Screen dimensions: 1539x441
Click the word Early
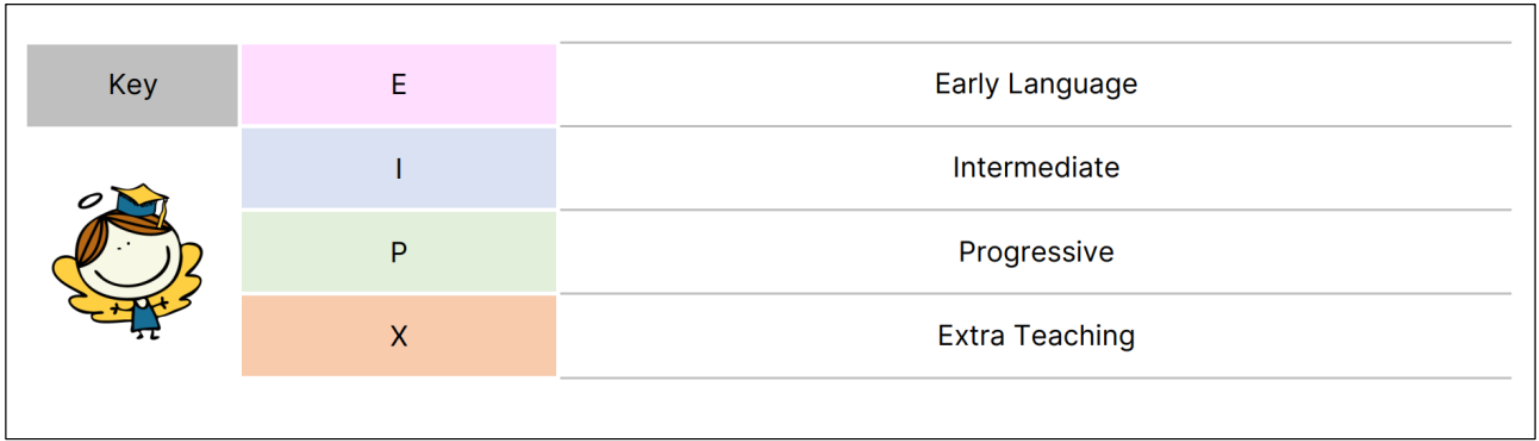pos(968,85)
